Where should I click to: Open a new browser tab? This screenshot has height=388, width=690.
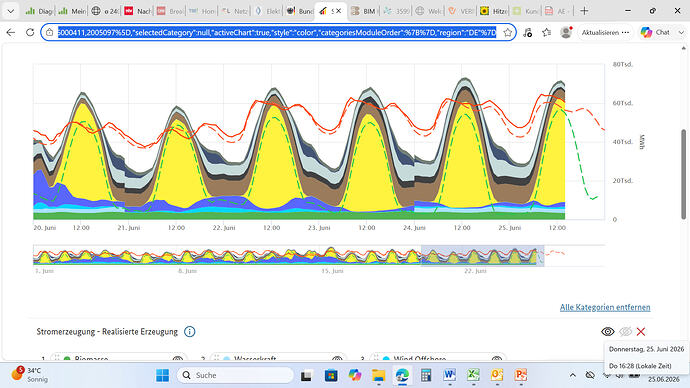[584, 11]
